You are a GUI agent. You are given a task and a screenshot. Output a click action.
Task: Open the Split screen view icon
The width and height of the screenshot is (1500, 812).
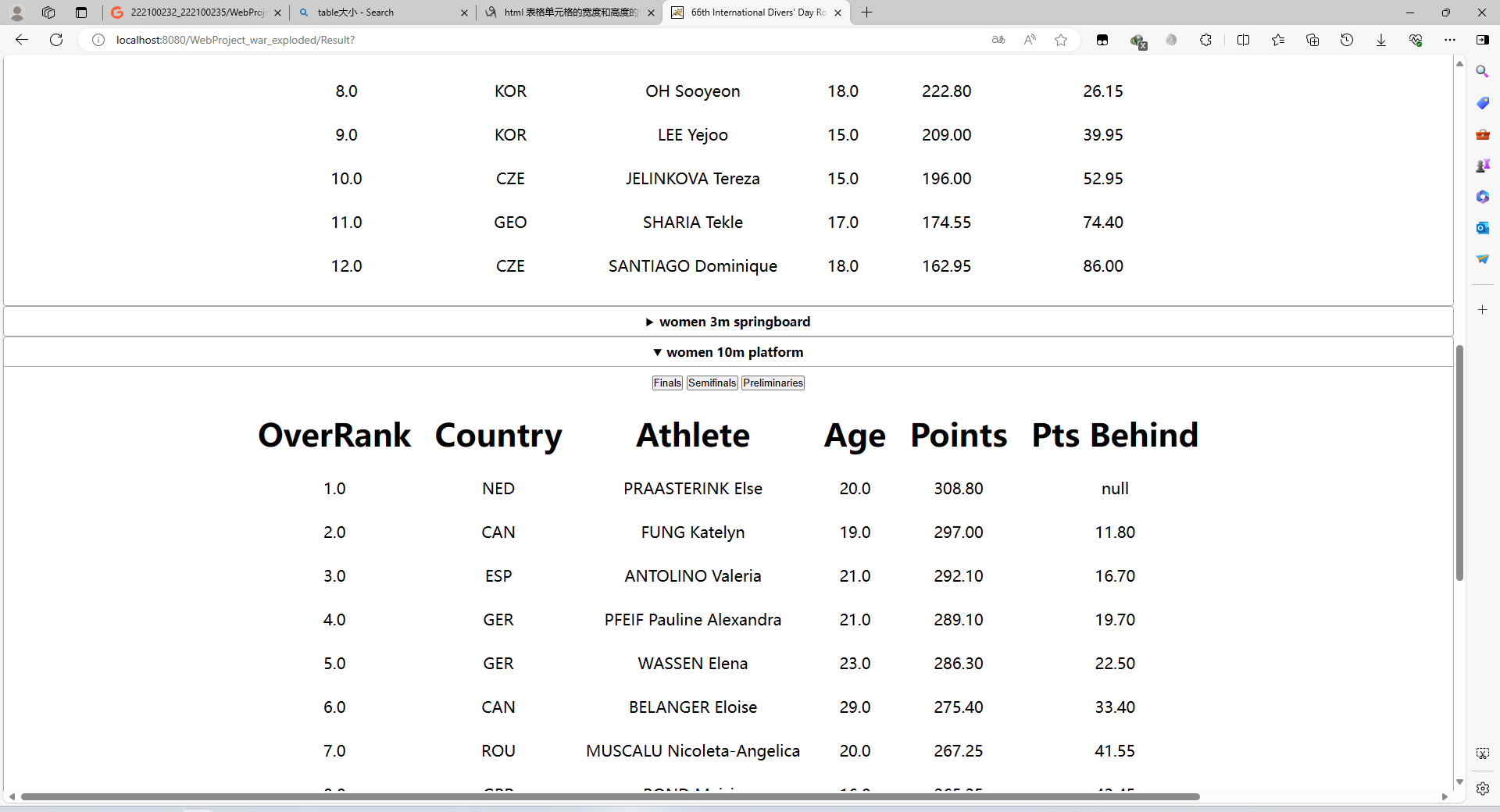tap(1243, 40)
